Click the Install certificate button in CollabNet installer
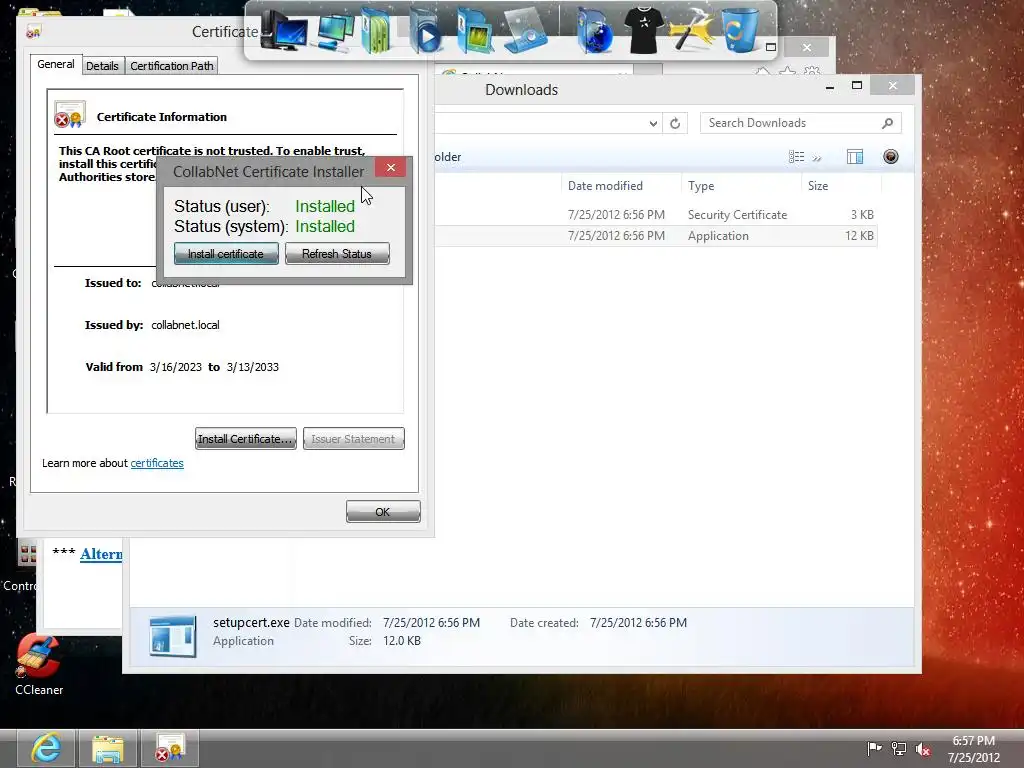This screenshot has width=1024, height=768. (226, 253)
